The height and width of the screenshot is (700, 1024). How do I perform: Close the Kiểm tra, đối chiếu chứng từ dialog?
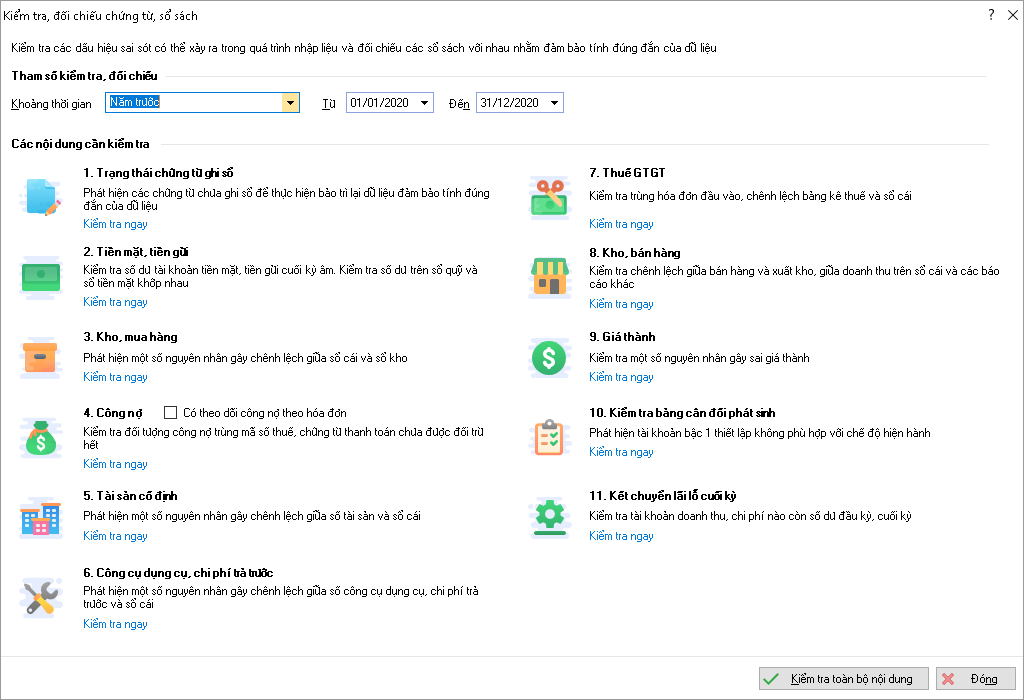1012,14
